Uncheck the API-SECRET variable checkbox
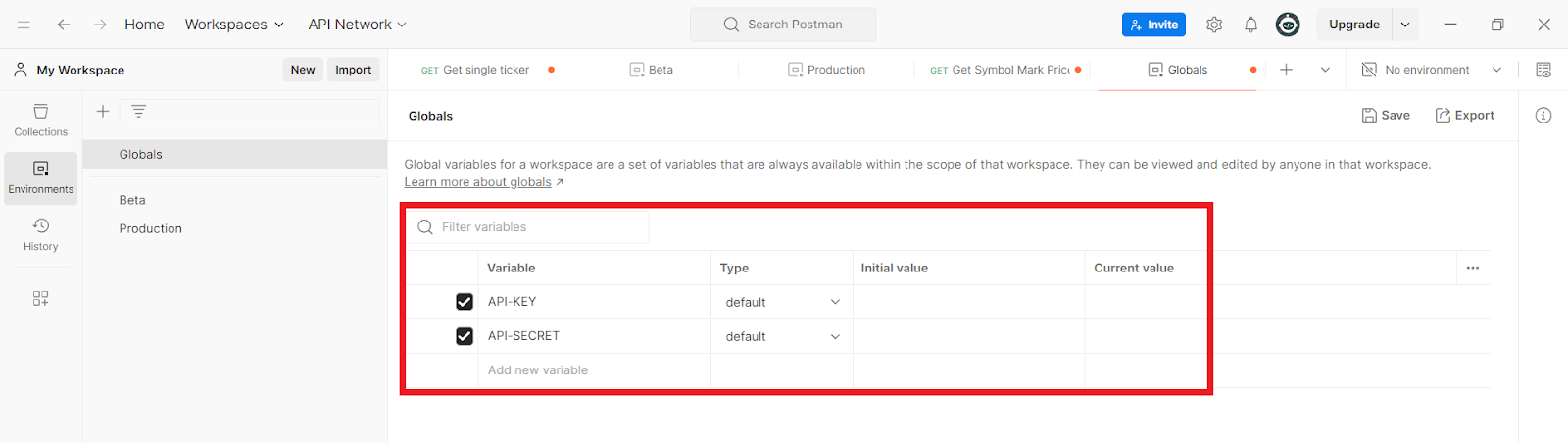 tap(465, 336)
